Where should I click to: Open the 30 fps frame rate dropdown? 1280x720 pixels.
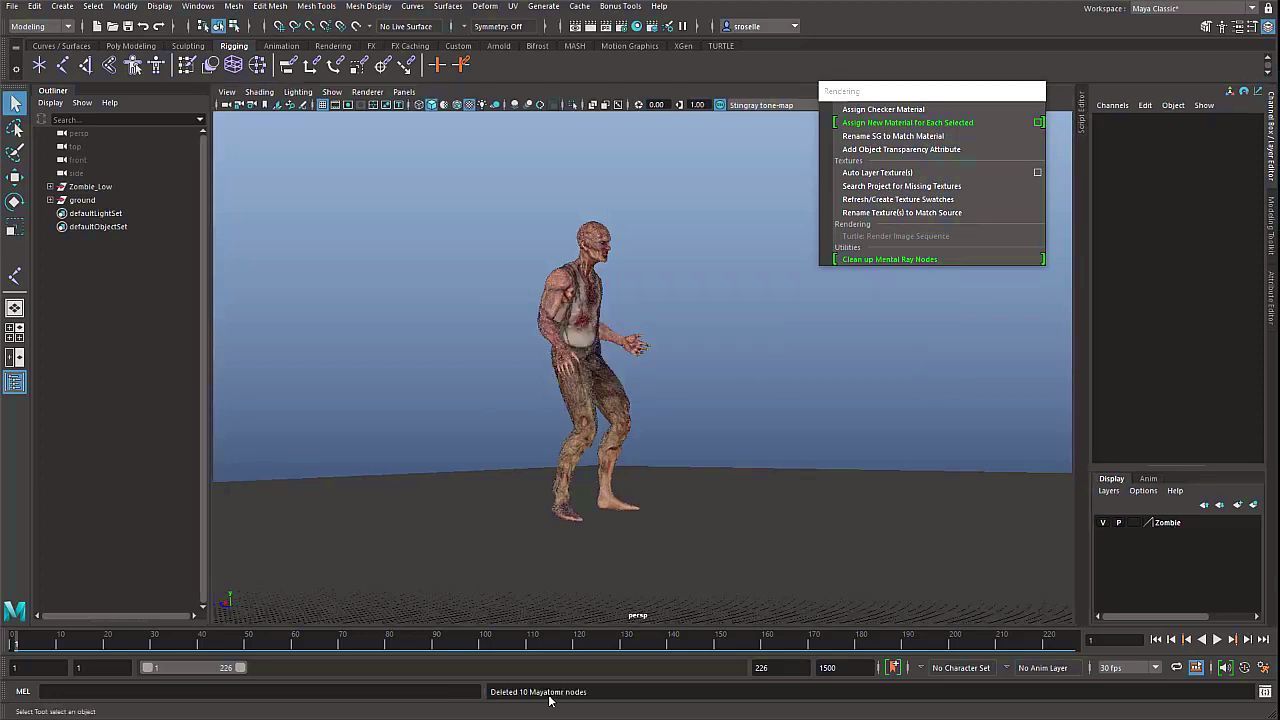point(1129,668)
